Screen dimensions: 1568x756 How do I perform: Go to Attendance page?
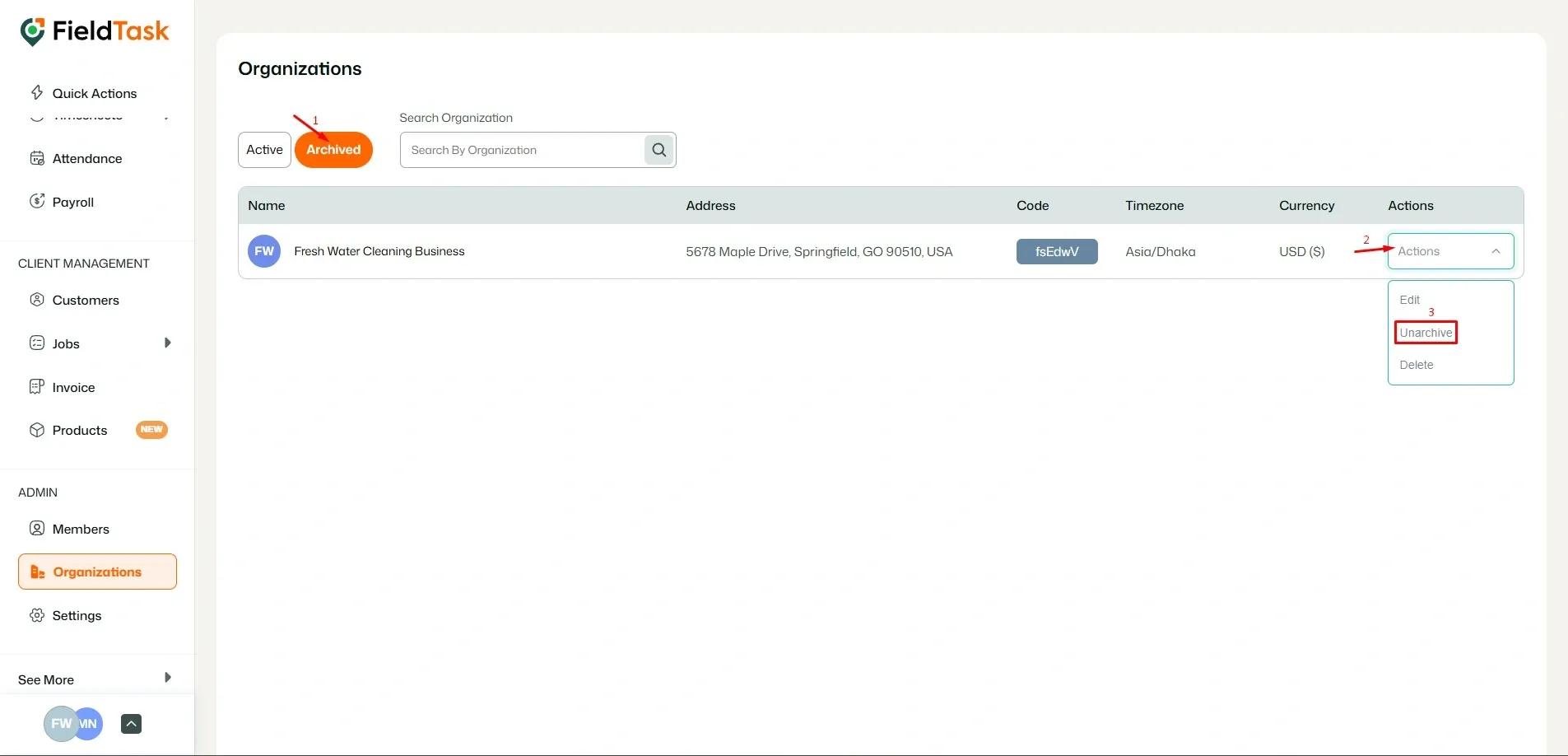87,158
